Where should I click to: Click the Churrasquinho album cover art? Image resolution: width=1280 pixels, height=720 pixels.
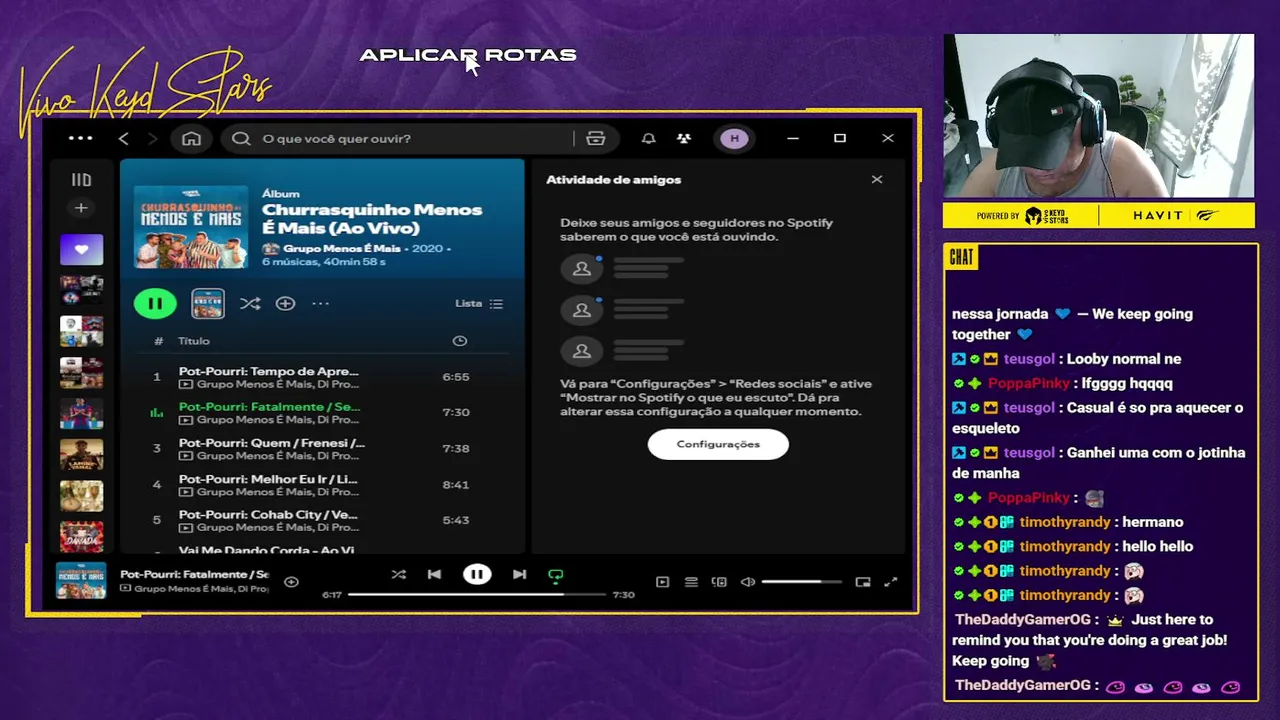pyautogui.click(x=191, y=226)
